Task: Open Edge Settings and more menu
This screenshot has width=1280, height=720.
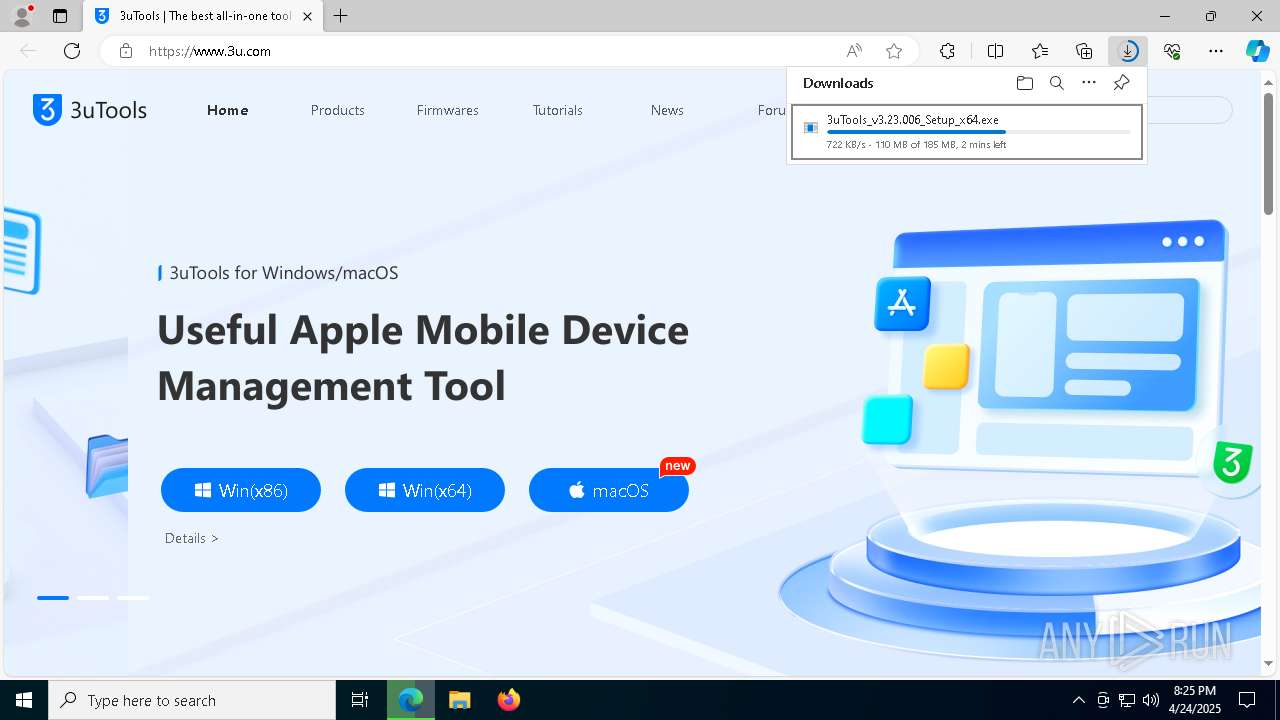Action: (x=1216, y=51)
